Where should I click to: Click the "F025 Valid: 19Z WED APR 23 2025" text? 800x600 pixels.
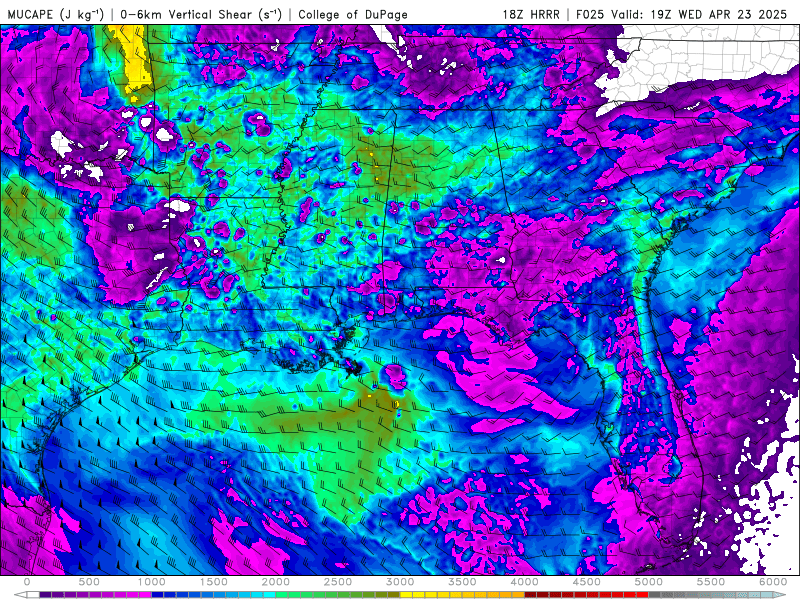681,14
